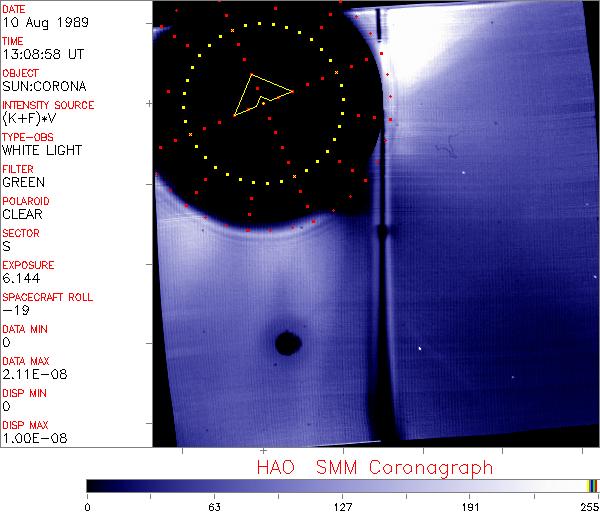Click the FILTER label
This screenshot has height=512, width=600.
18,169
